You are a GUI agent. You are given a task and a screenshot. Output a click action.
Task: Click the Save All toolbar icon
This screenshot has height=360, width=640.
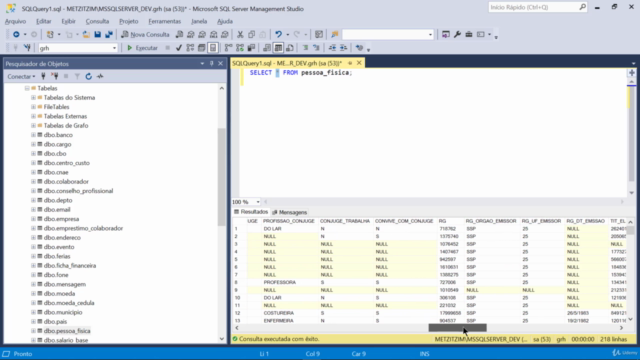coord(109,35)
